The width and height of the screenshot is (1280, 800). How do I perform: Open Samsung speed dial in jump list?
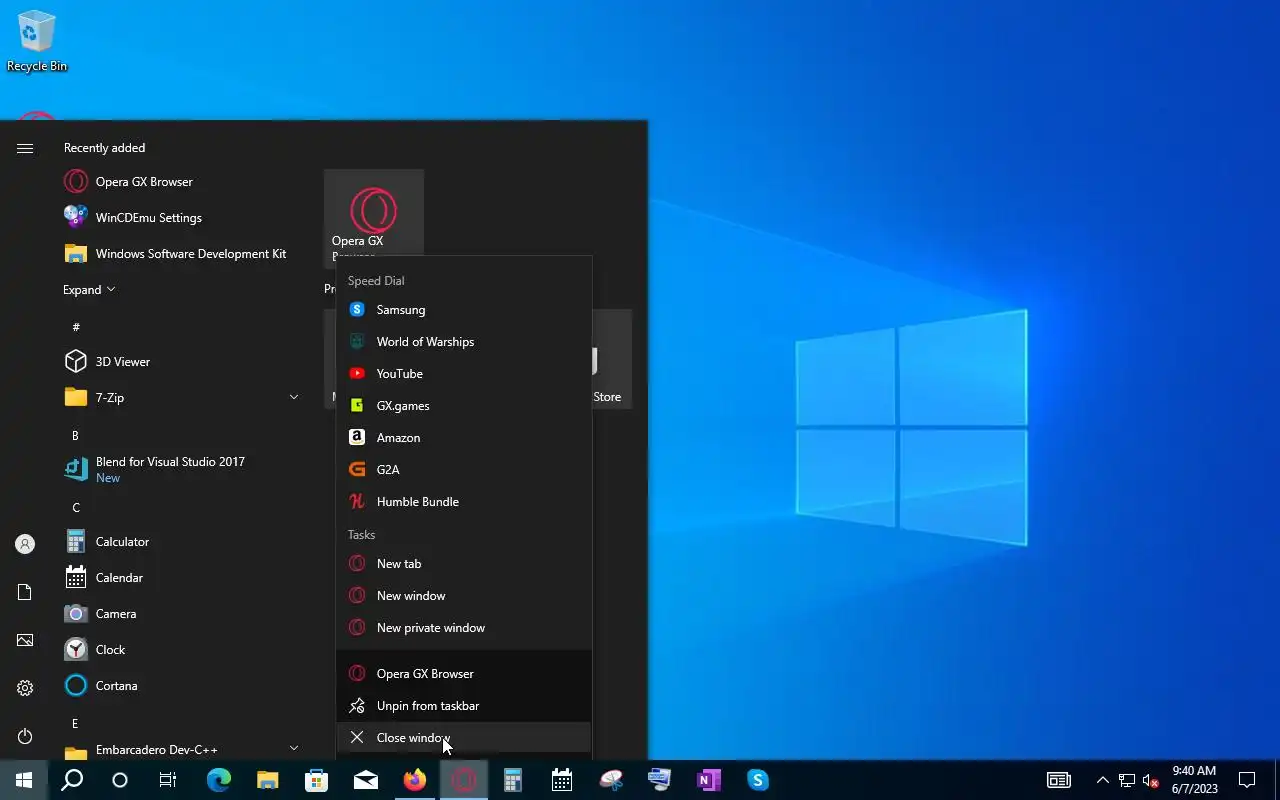click(464, 310)
